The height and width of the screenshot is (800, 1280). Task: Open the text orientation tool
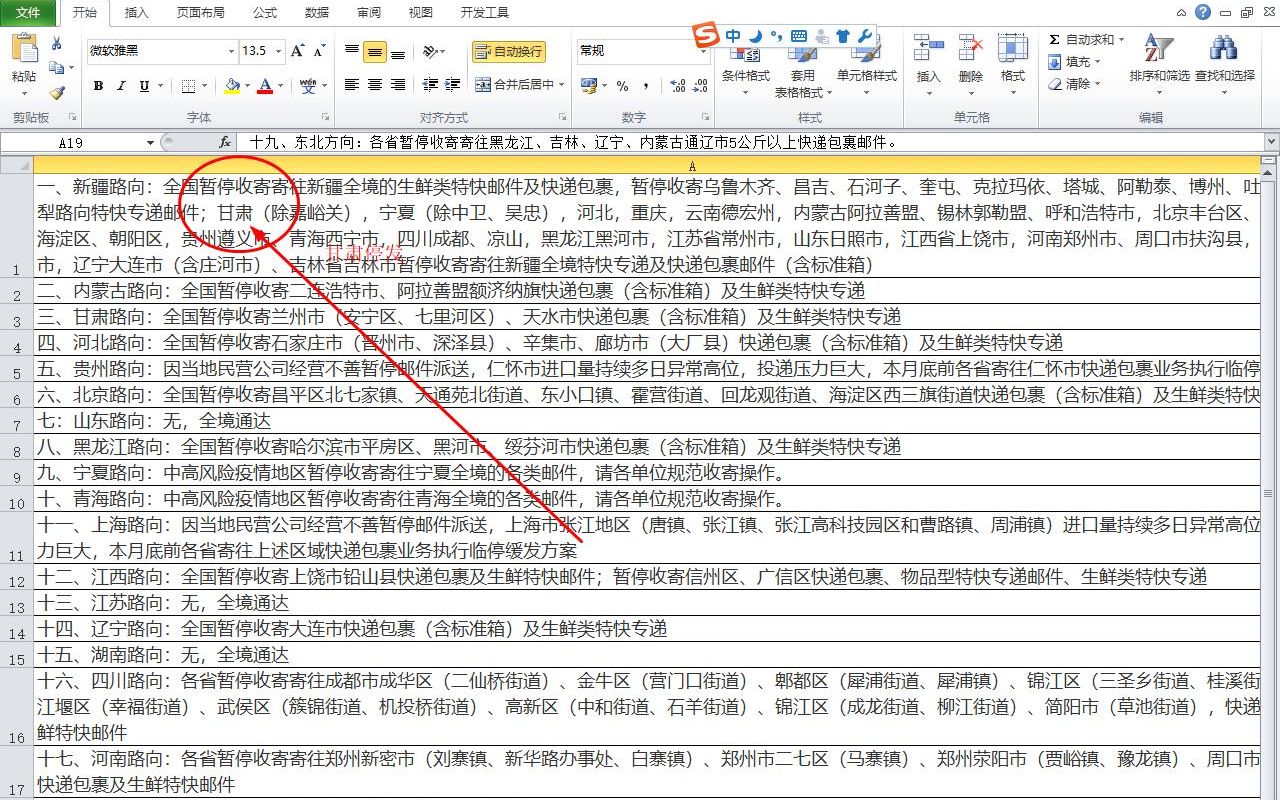point(433,51)
